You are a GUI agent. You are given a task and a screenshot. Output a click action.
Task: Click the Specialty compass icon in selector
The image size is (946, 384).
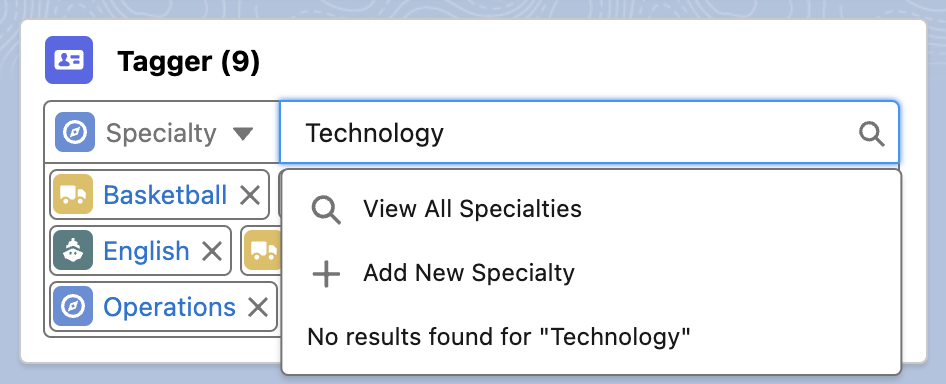(x=75, y=132)
